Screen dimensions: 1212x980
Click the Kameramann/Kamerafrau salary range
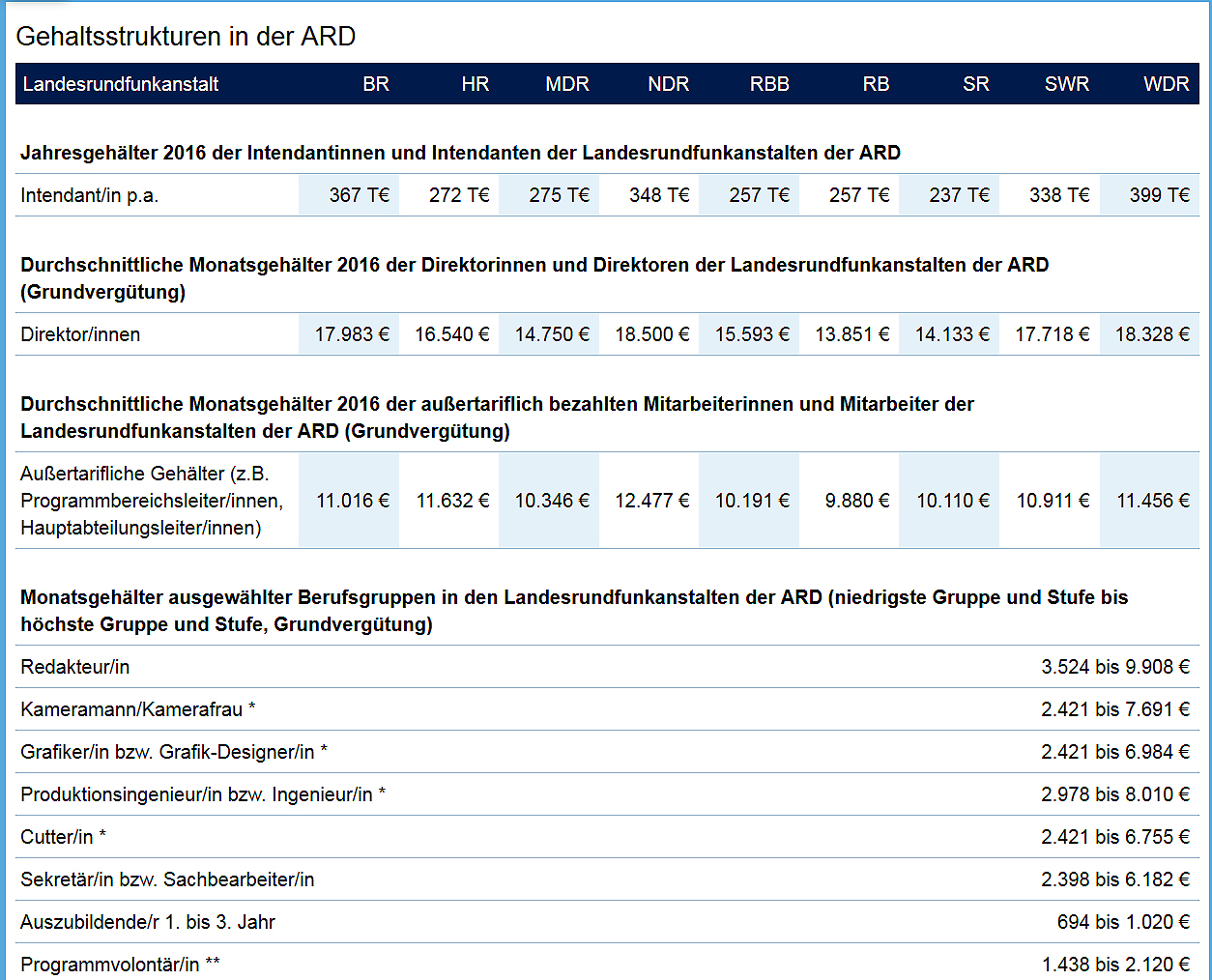coord(1114,709)
